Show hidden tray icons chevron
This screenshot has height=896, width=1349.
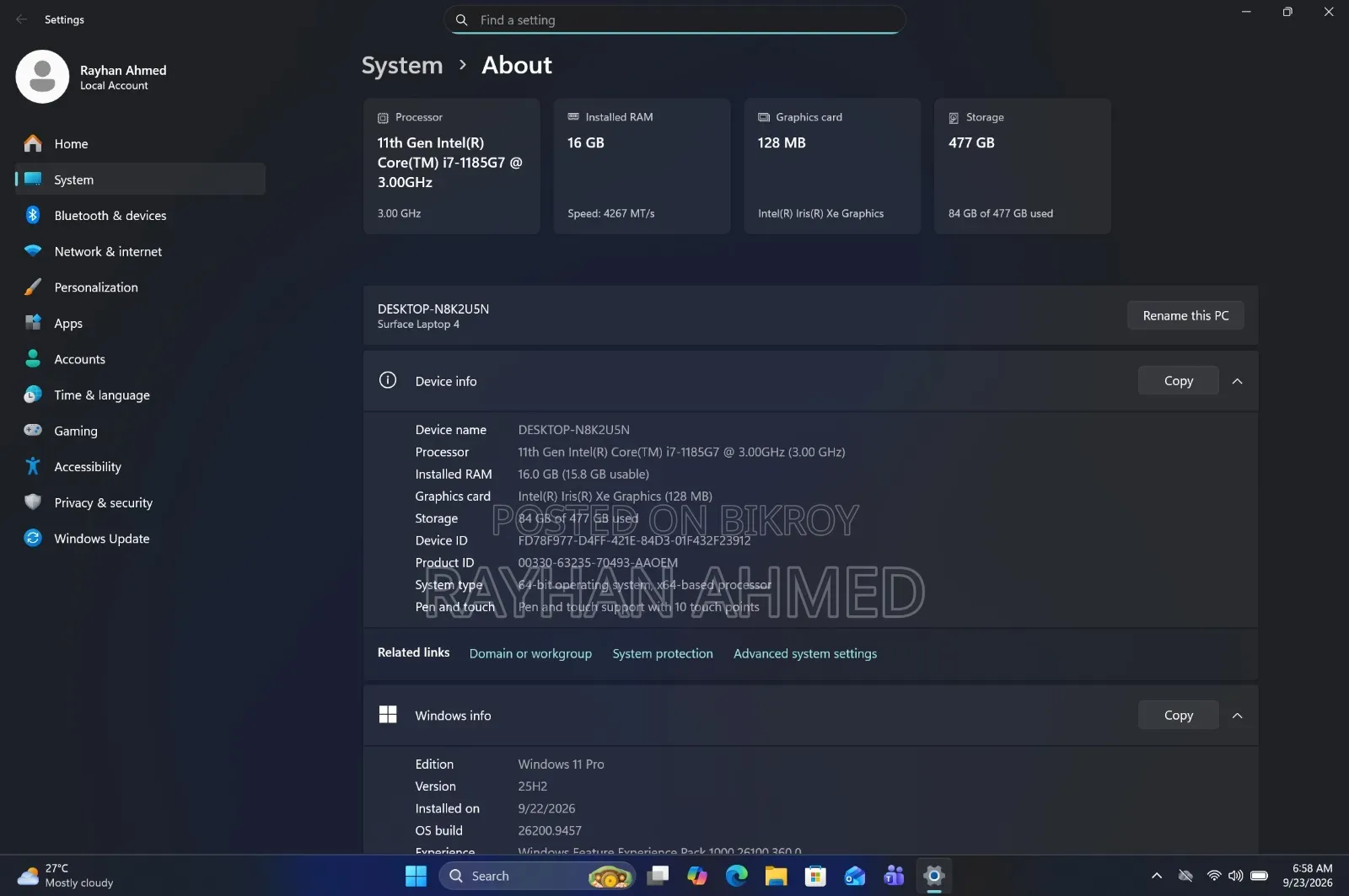(1157, 876)
